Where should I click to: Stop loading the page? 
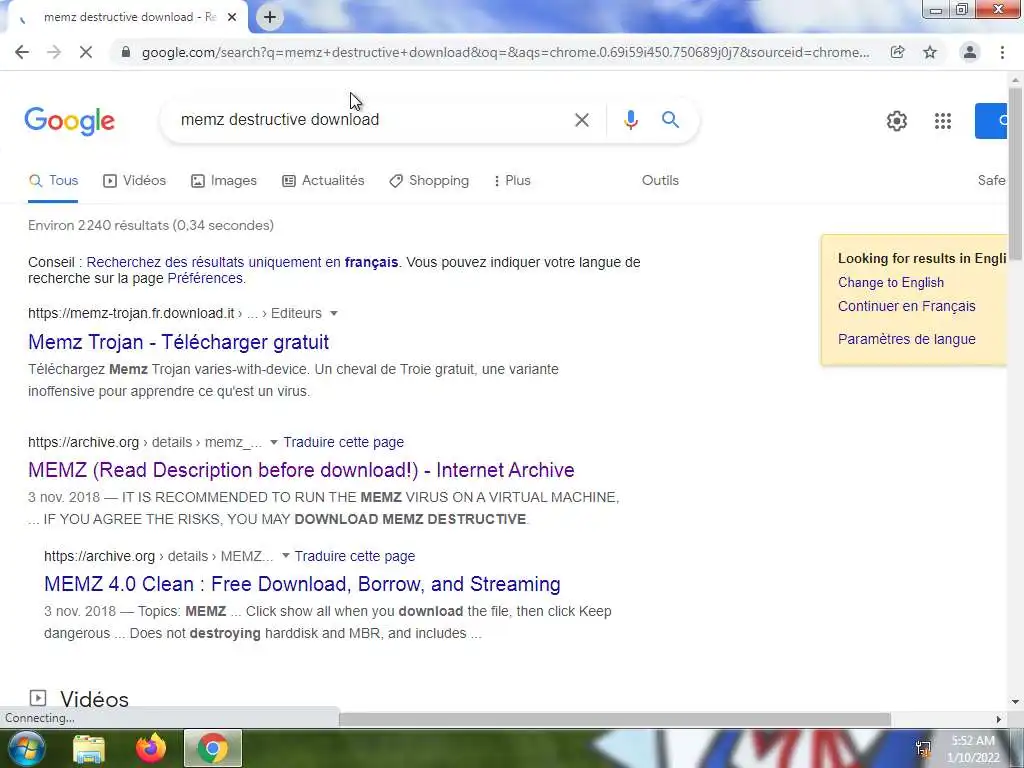(86, 52)
